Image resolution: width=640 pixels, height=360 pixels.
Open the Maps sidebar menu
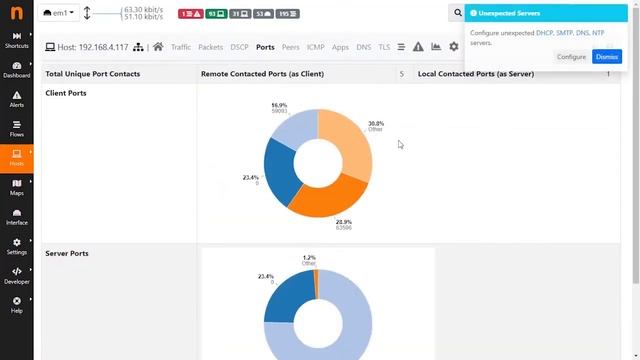point(17,188)
